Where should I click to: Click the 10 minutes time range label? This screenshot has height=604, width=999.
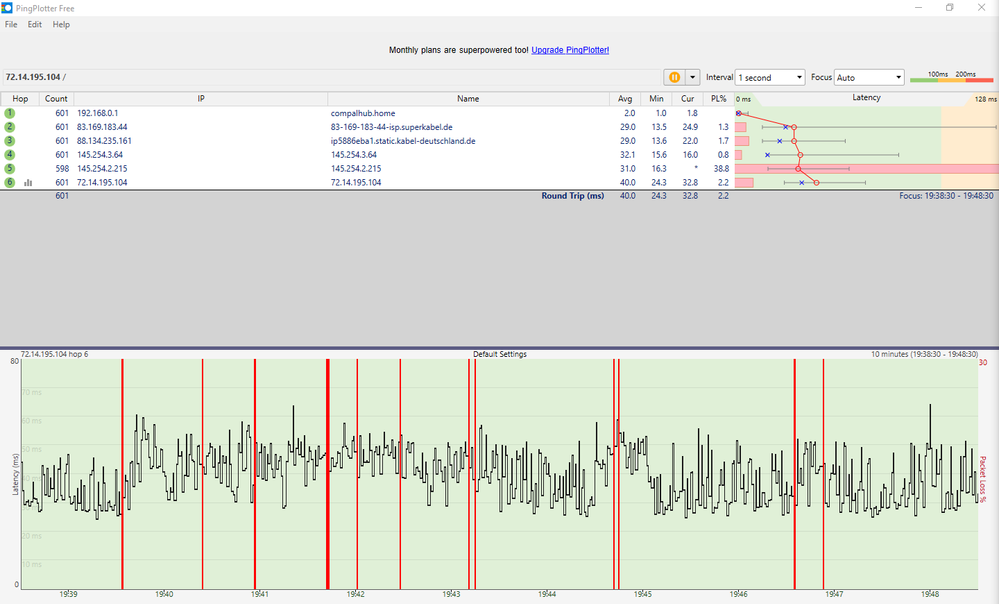pos(924,354)
